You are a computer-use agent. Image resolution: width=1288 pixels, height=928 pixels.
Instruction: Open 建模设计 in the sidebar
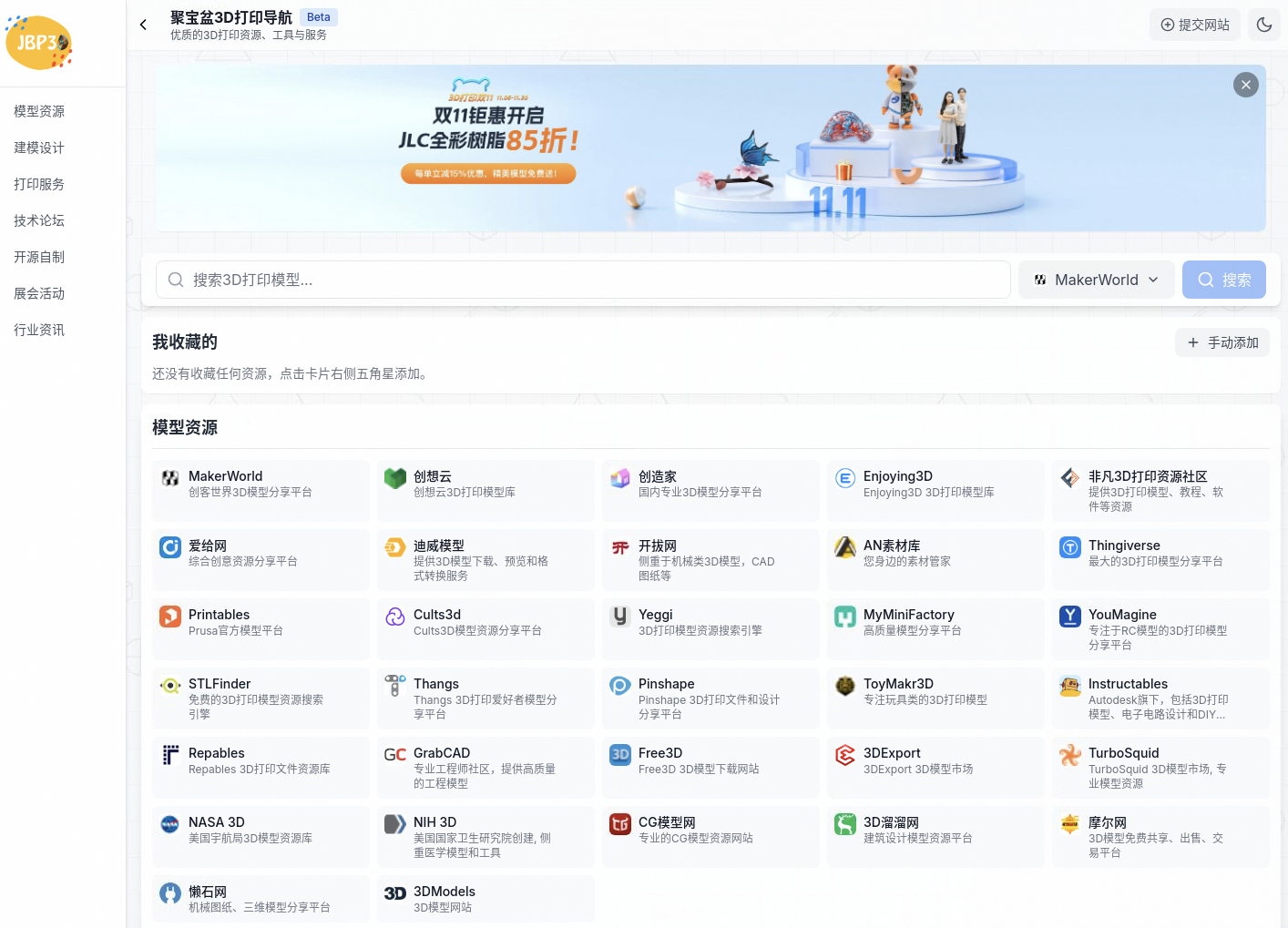(39, 148)
